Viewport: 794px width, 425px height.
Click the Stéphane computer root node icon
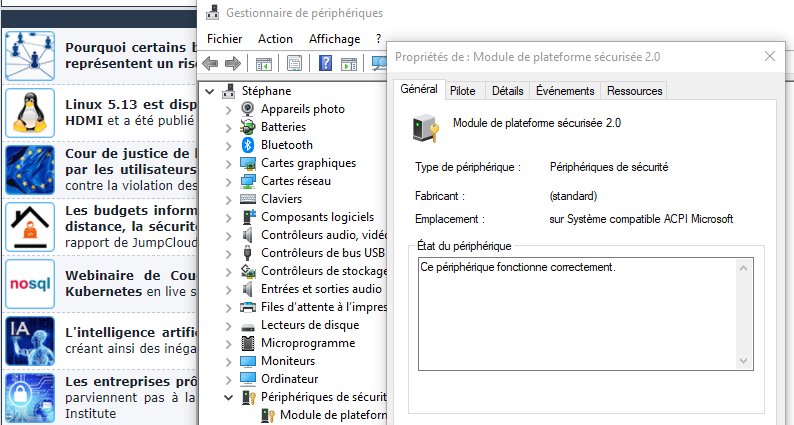[229, 91]
